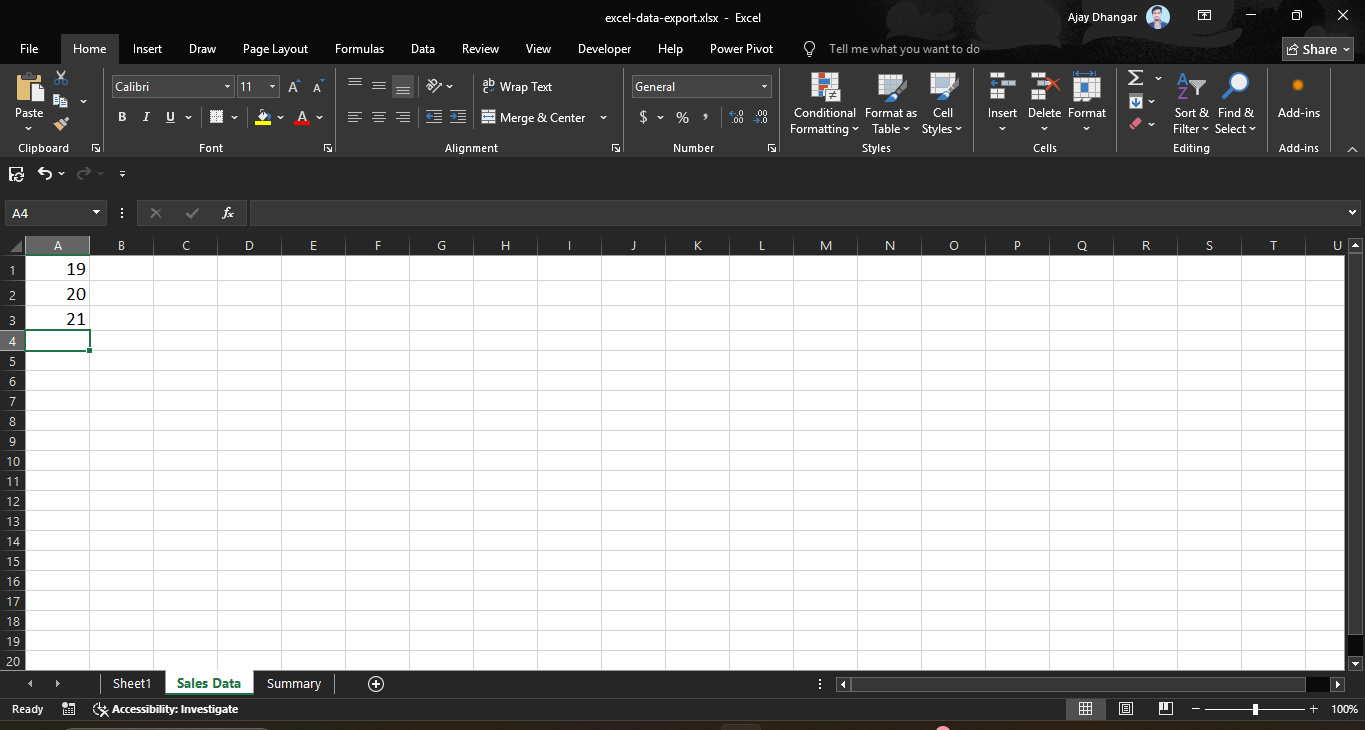The width and height of the screenshot is (1365, 730).
Task: Switch to the Formulas ribbon tab
Action: [359, 49]
